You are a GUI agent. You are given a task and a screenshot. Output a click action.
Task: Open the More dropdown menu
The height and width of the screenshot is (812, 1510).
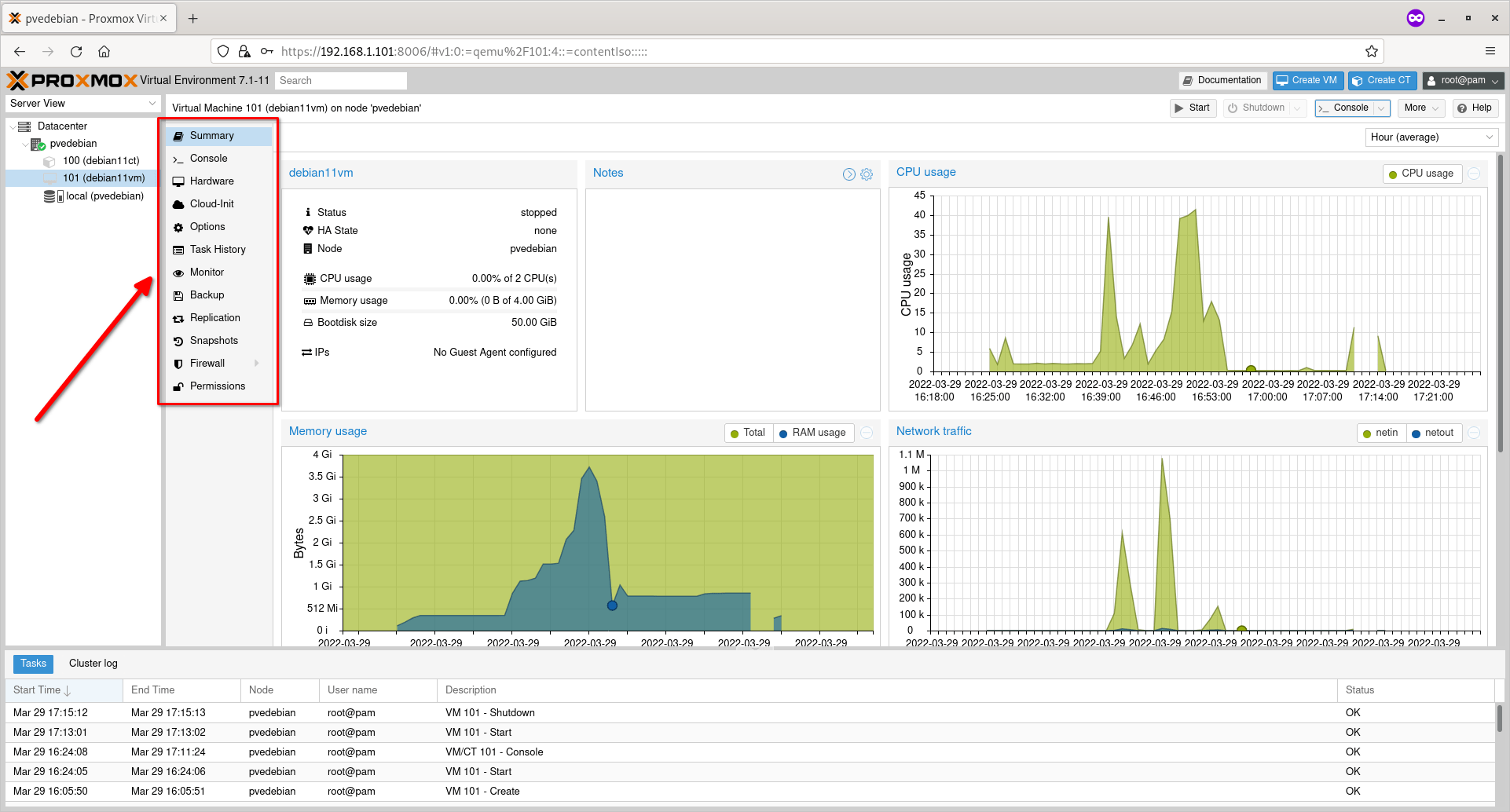(1422, 108)
